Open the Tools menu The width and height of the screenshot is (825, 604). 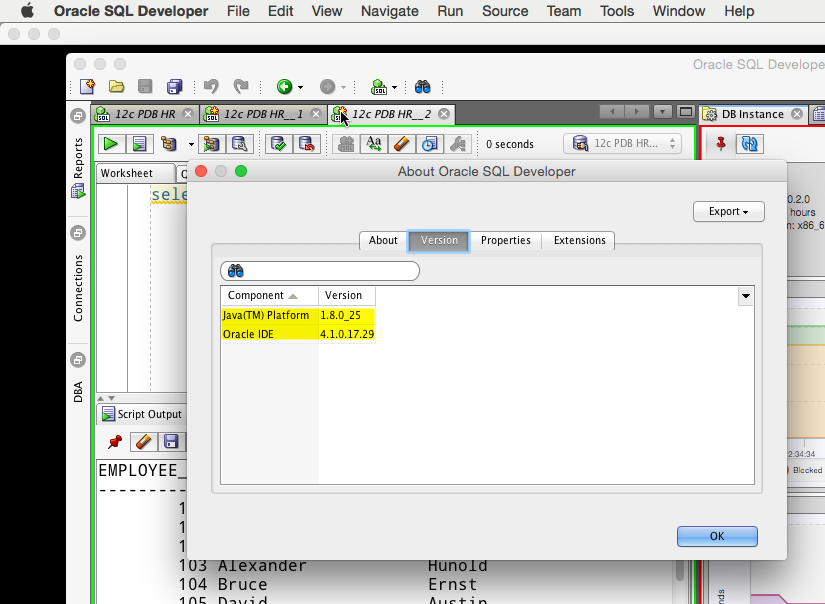click(x=617, y=11)
